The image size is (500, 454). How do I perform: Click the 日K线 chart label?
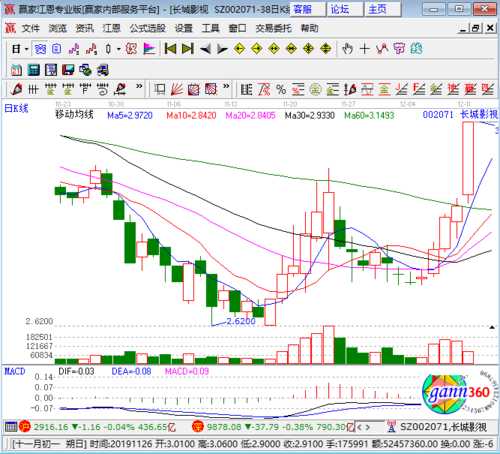[x=16, y=108]
